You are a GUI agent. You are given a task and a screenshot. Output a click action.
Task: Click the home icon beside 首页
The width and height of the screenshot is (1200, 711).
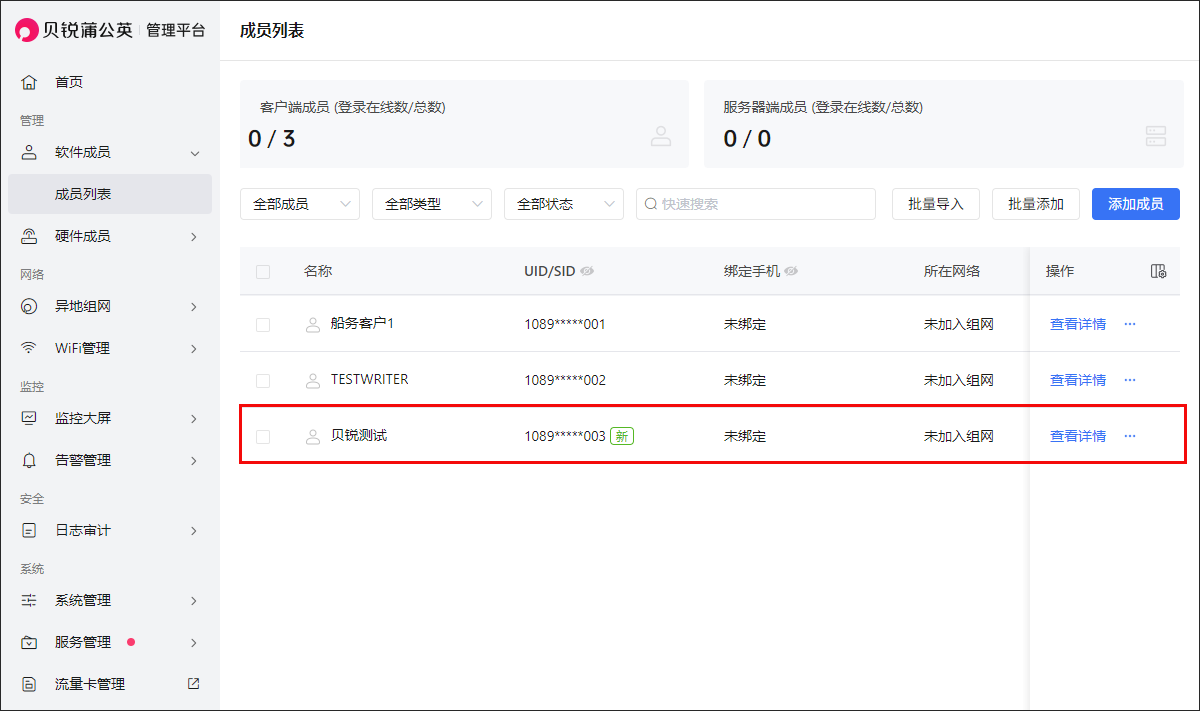[29, 82]
